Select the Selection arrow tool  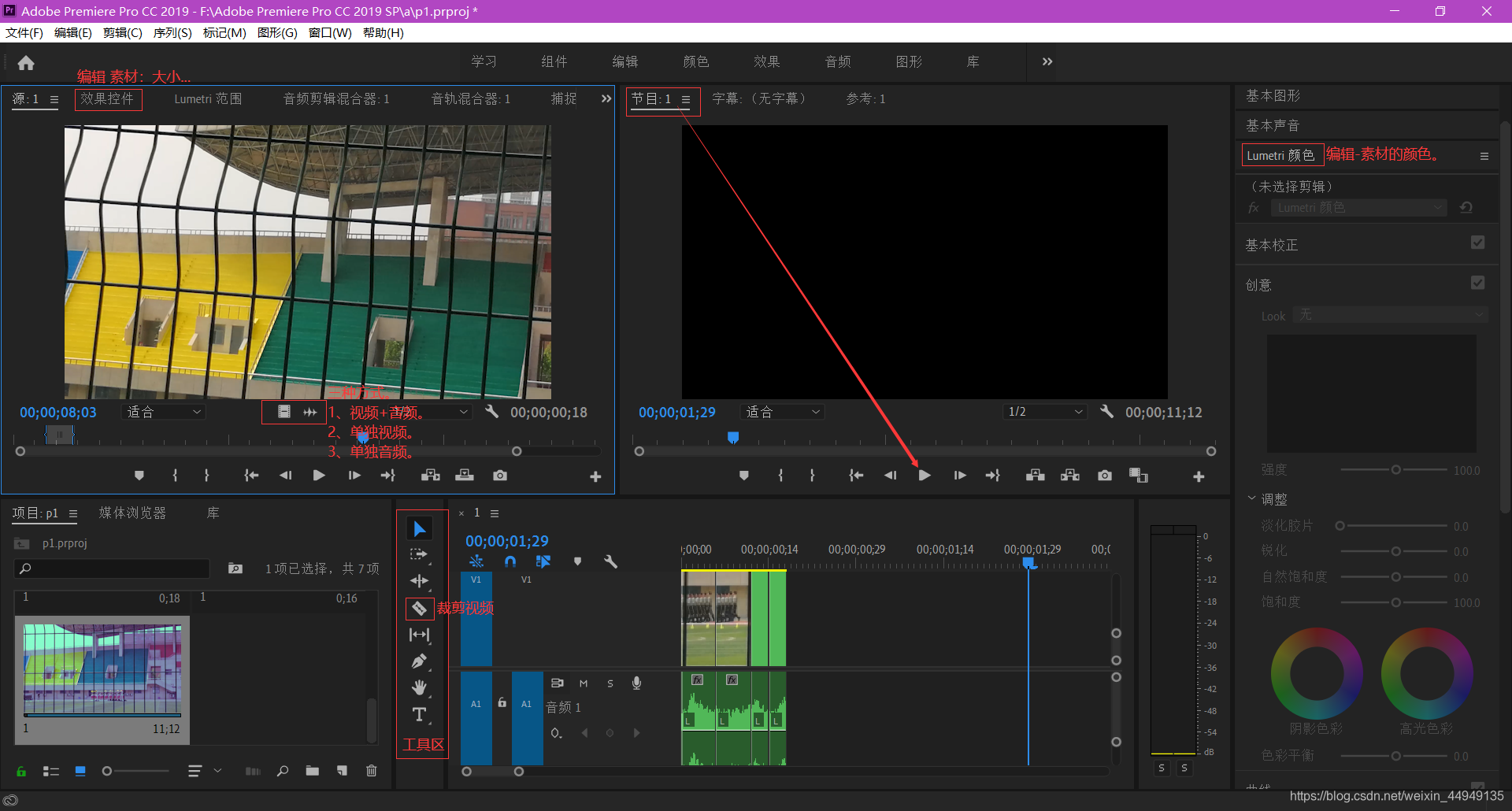[x=420, y=529]
